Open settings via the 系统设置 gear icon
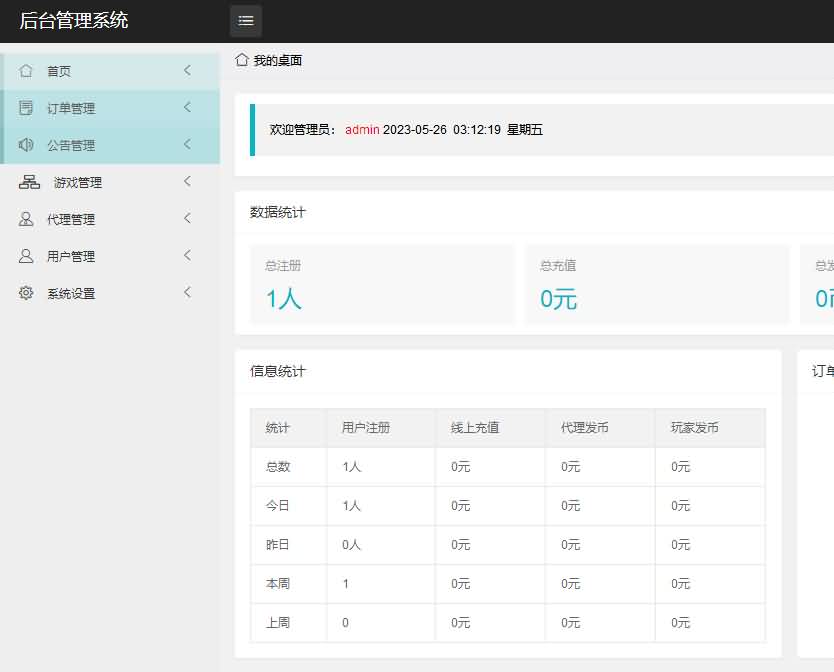The image size is (834, 672). coord(26,292)
